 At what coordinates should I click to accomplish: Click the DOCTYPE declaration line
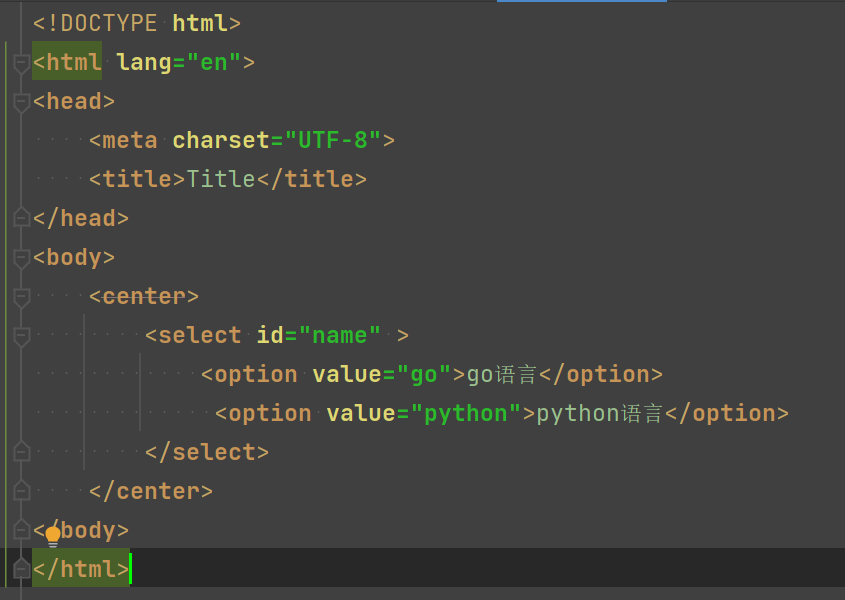(x=137, y=23)
